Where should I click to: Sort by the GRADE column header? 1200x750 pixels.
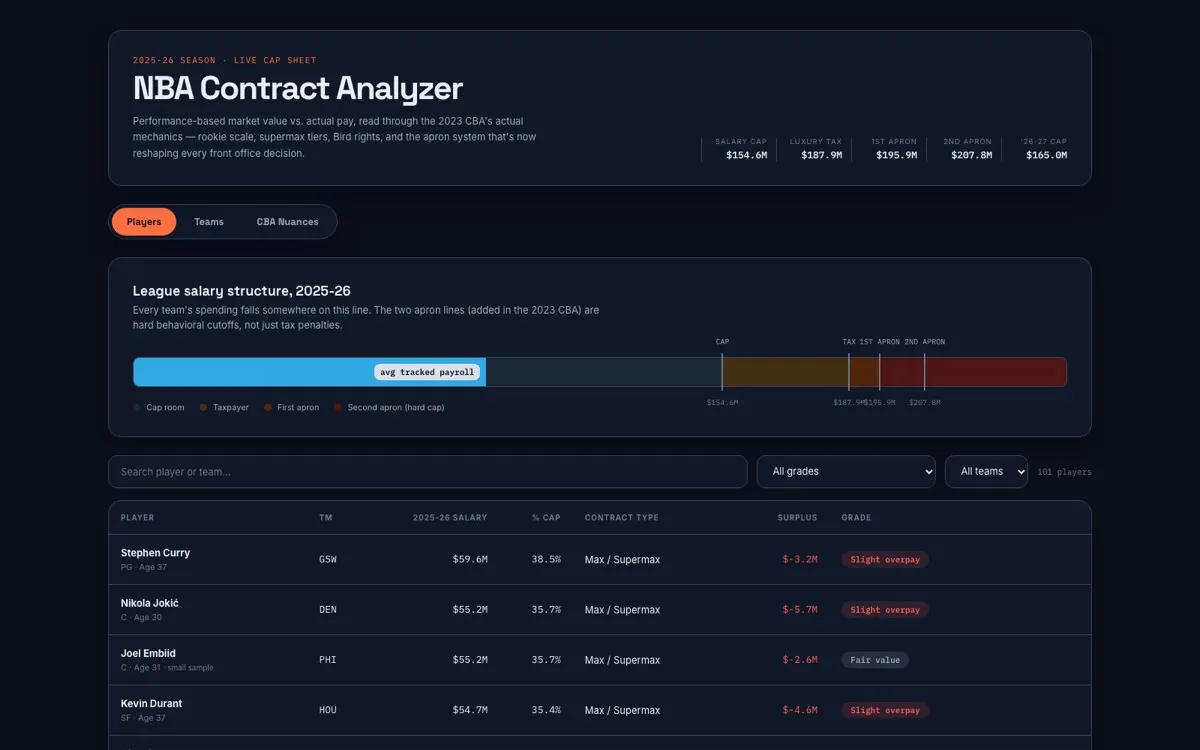856,518
